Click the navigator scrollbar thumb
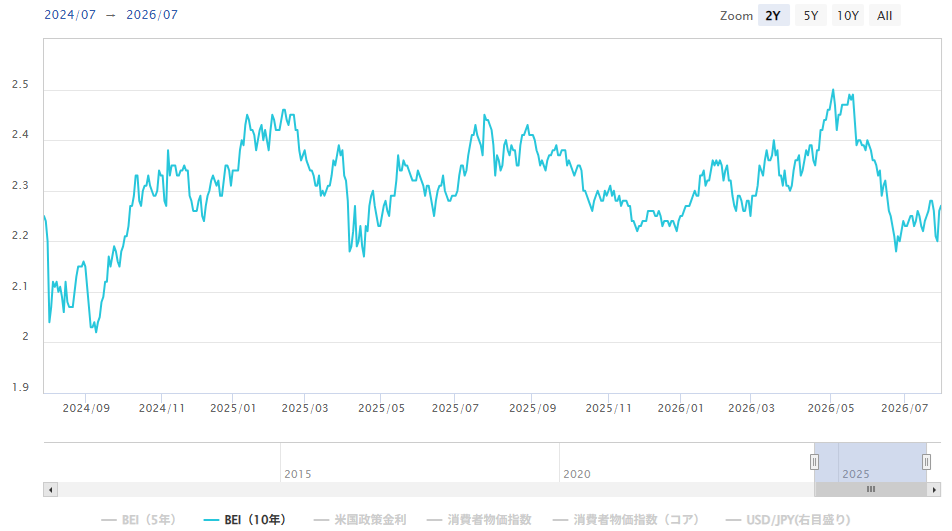 pos(871,490)
